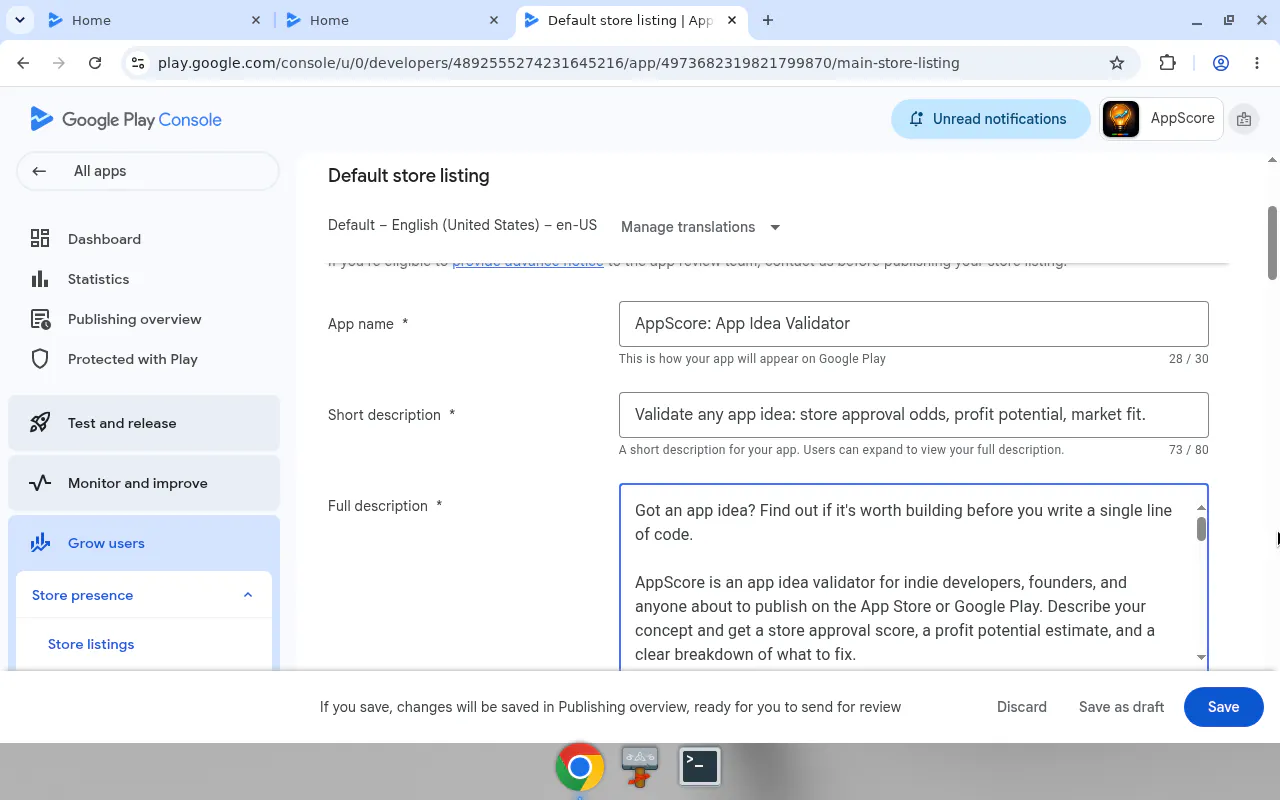Click the AppScore app name in header
The width and height of the screenshot is (1280, 800).
click(1182, 118)
